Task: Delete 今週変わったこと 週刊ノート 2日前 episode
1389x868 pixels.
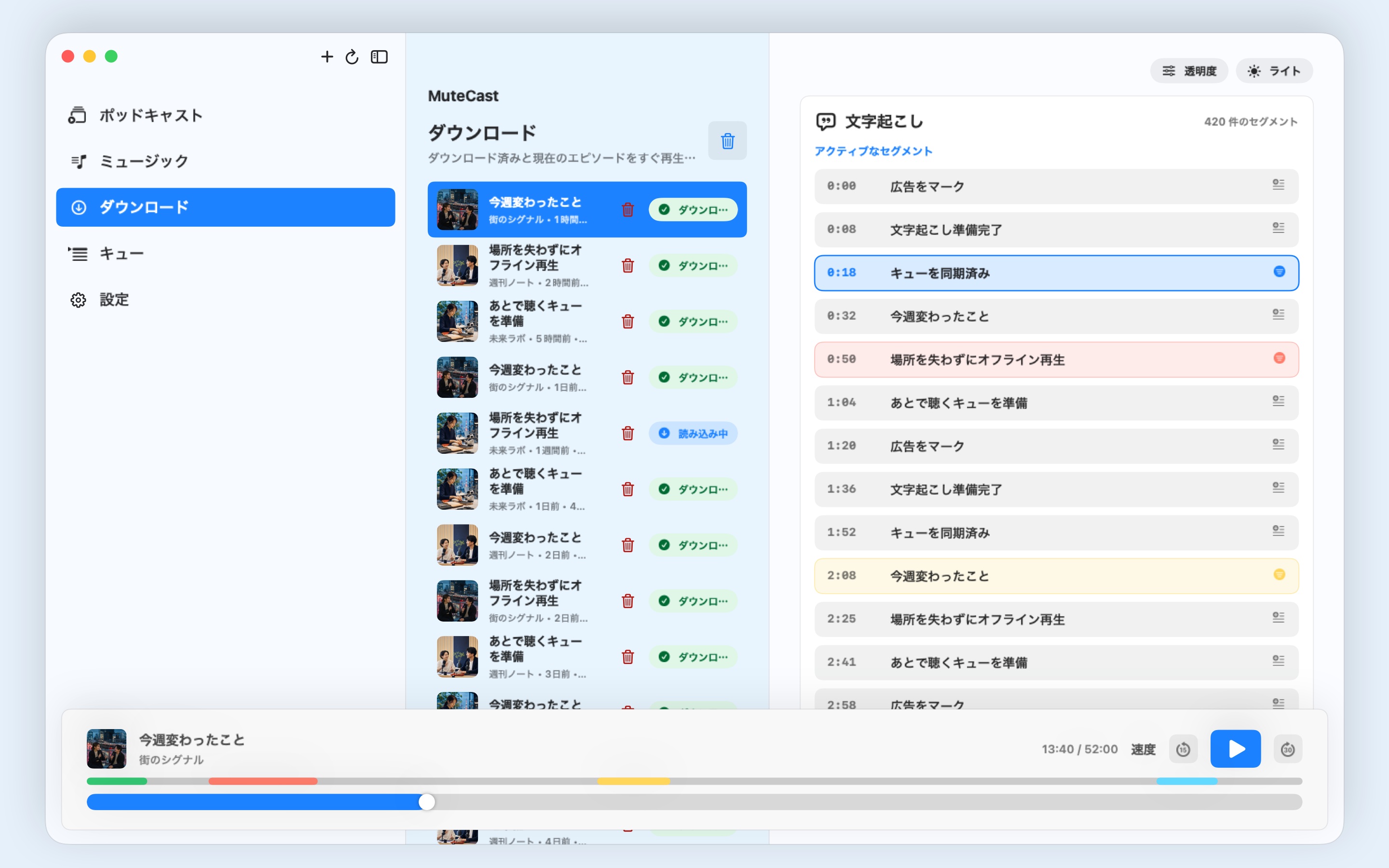Action: pyautogui.click(x=628, y=545)
